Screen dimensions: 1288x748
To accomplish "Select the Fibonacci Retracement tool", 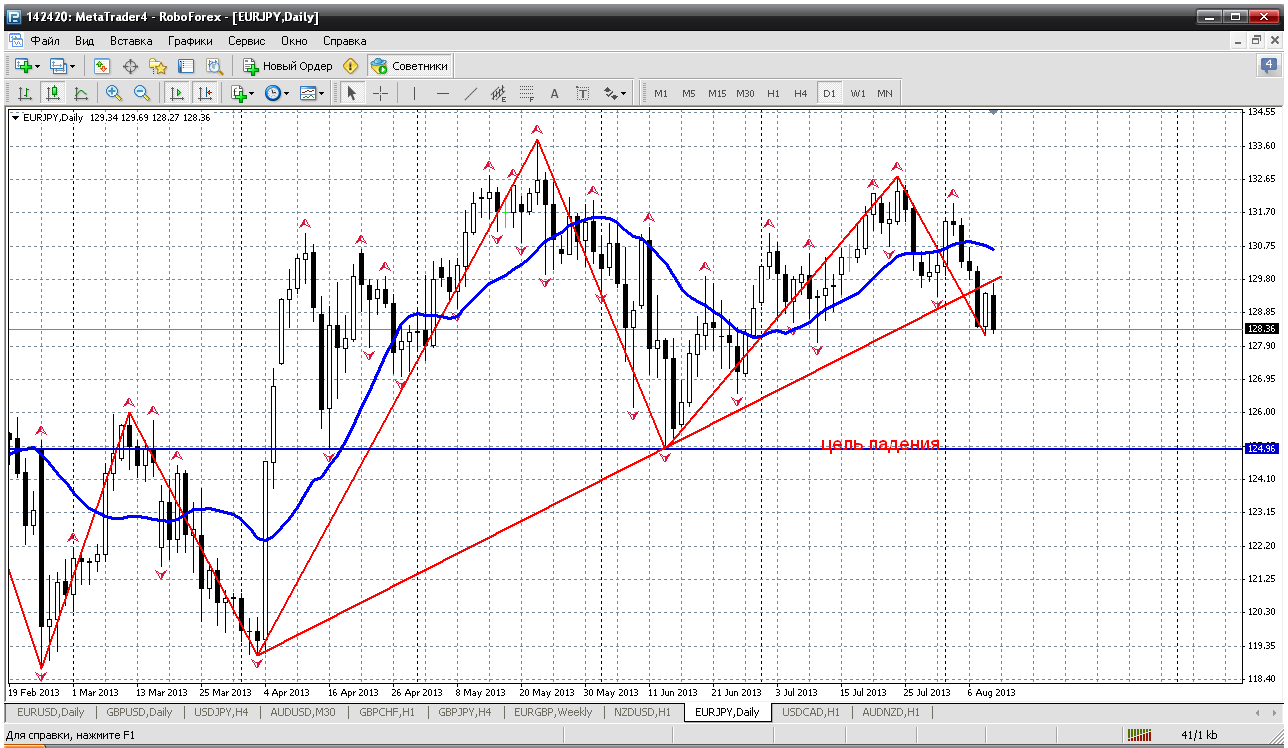I will [x=527, y=93].
